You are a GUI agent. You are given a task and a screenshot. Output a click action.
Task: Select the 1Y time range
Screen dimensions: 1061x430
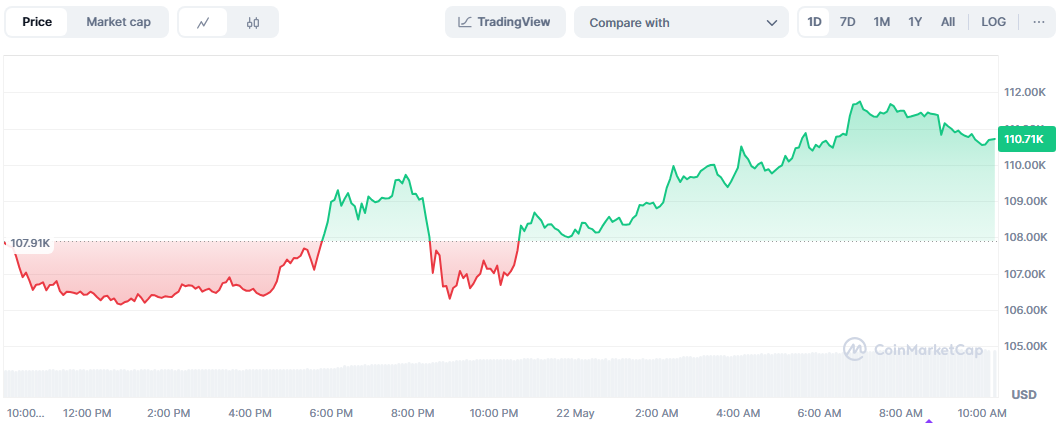click(x=915, y=22)
